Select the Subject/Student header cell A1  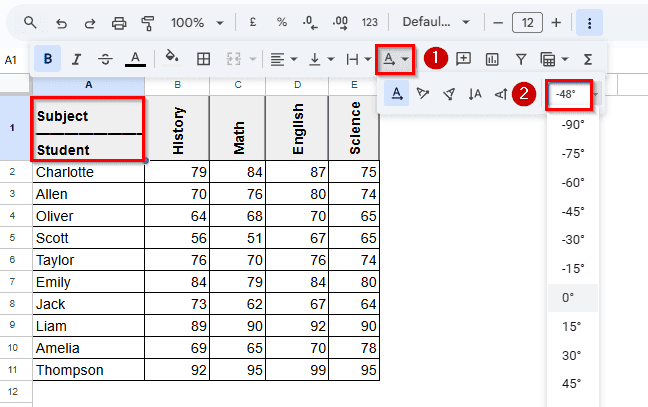coord(88,128)
